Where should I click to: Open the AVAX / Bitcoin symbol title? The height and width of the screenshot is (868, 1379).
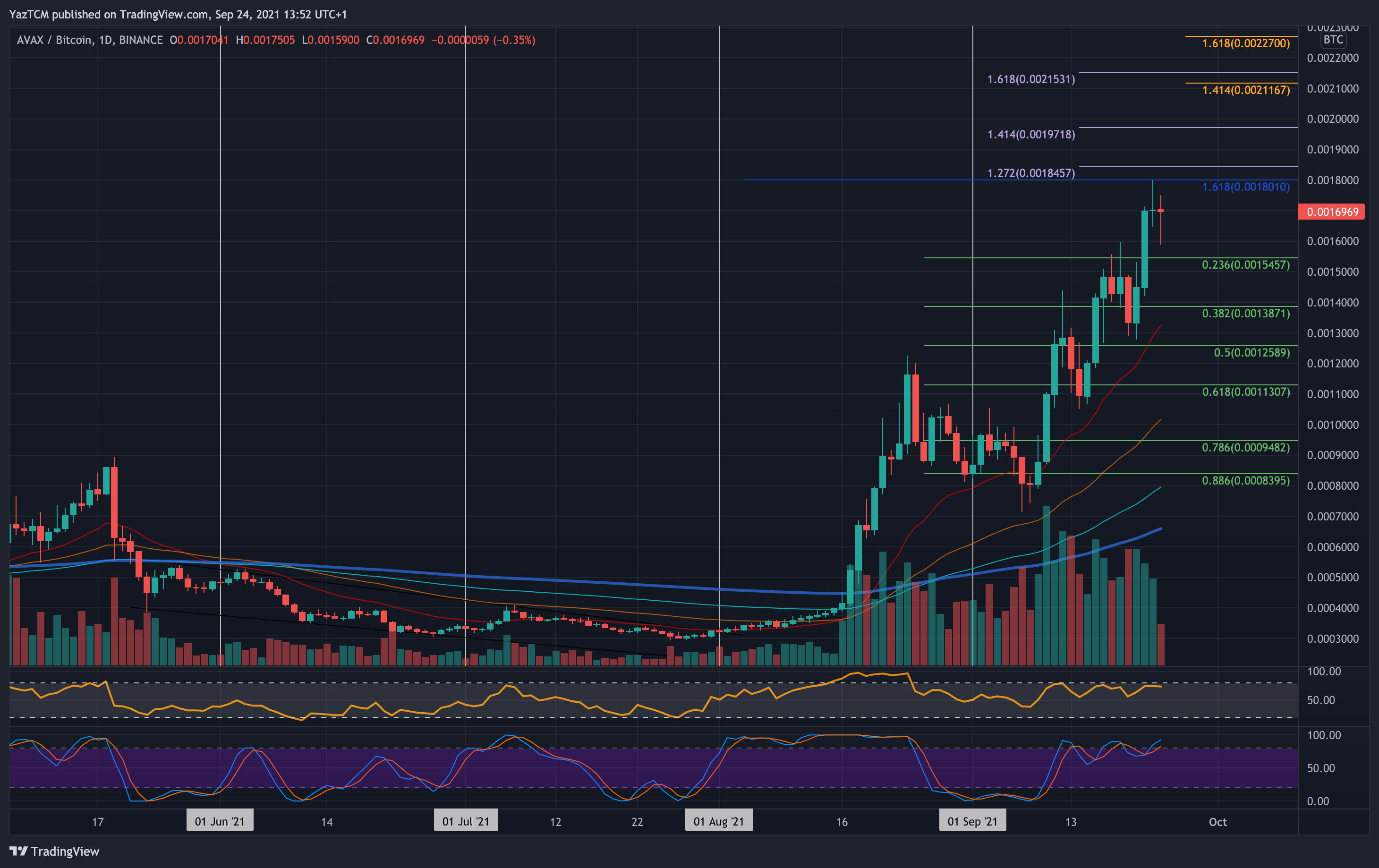[x=57, y=41]
